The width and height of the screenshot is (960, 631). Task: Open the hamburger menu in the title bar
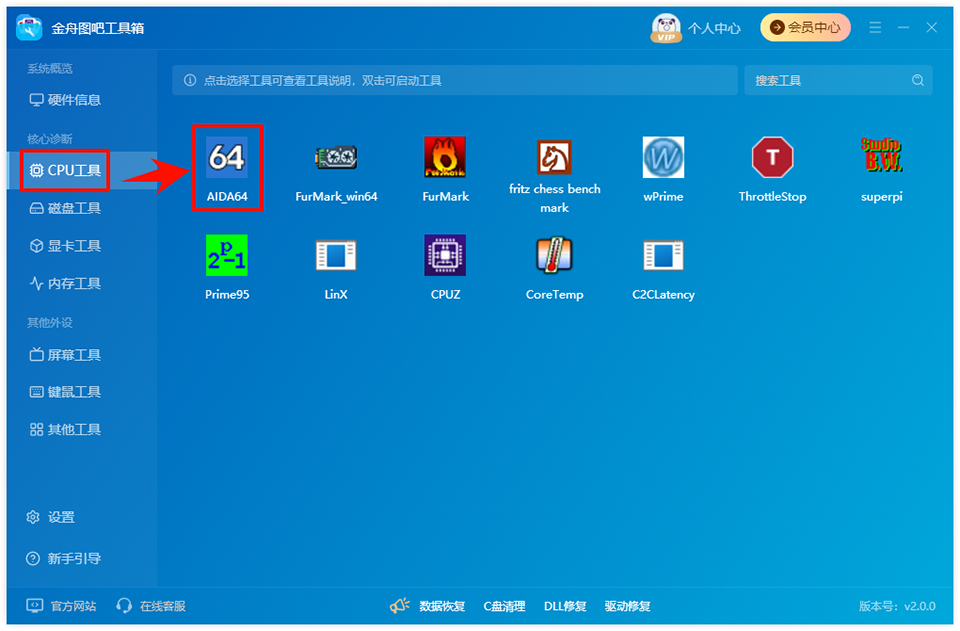875,28
